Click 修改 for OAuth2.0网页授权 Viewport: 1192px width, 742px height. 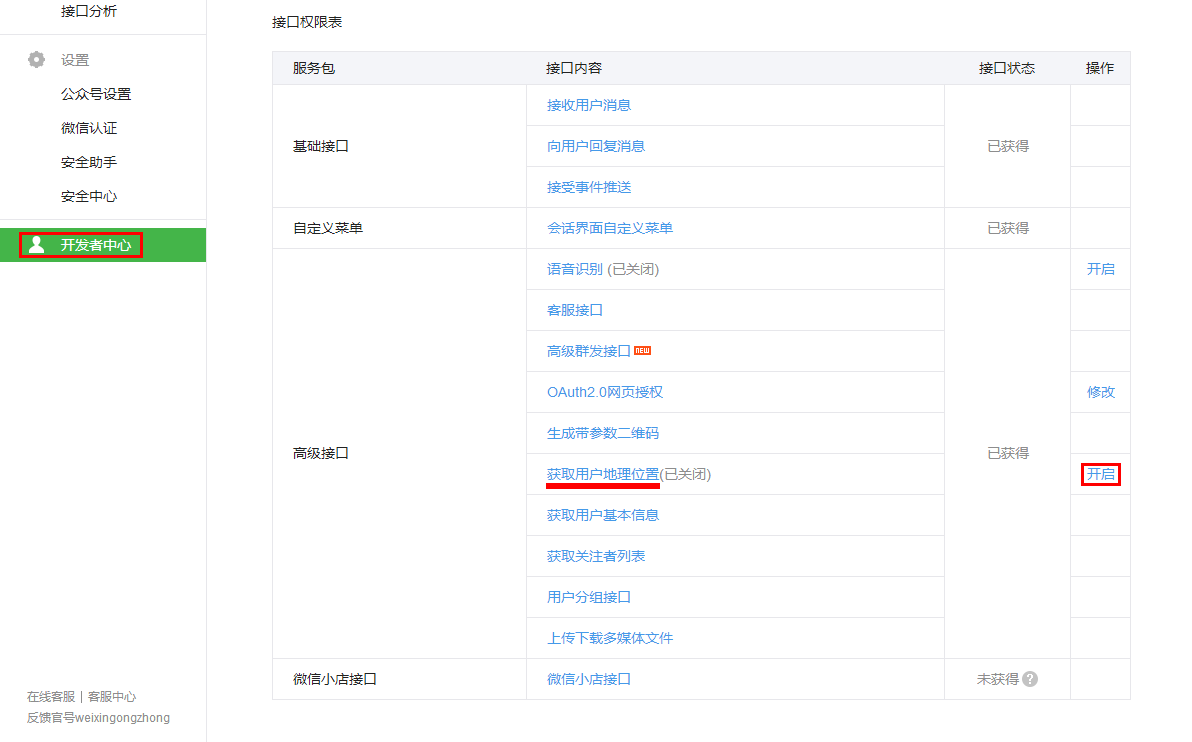coord(1100,392)
